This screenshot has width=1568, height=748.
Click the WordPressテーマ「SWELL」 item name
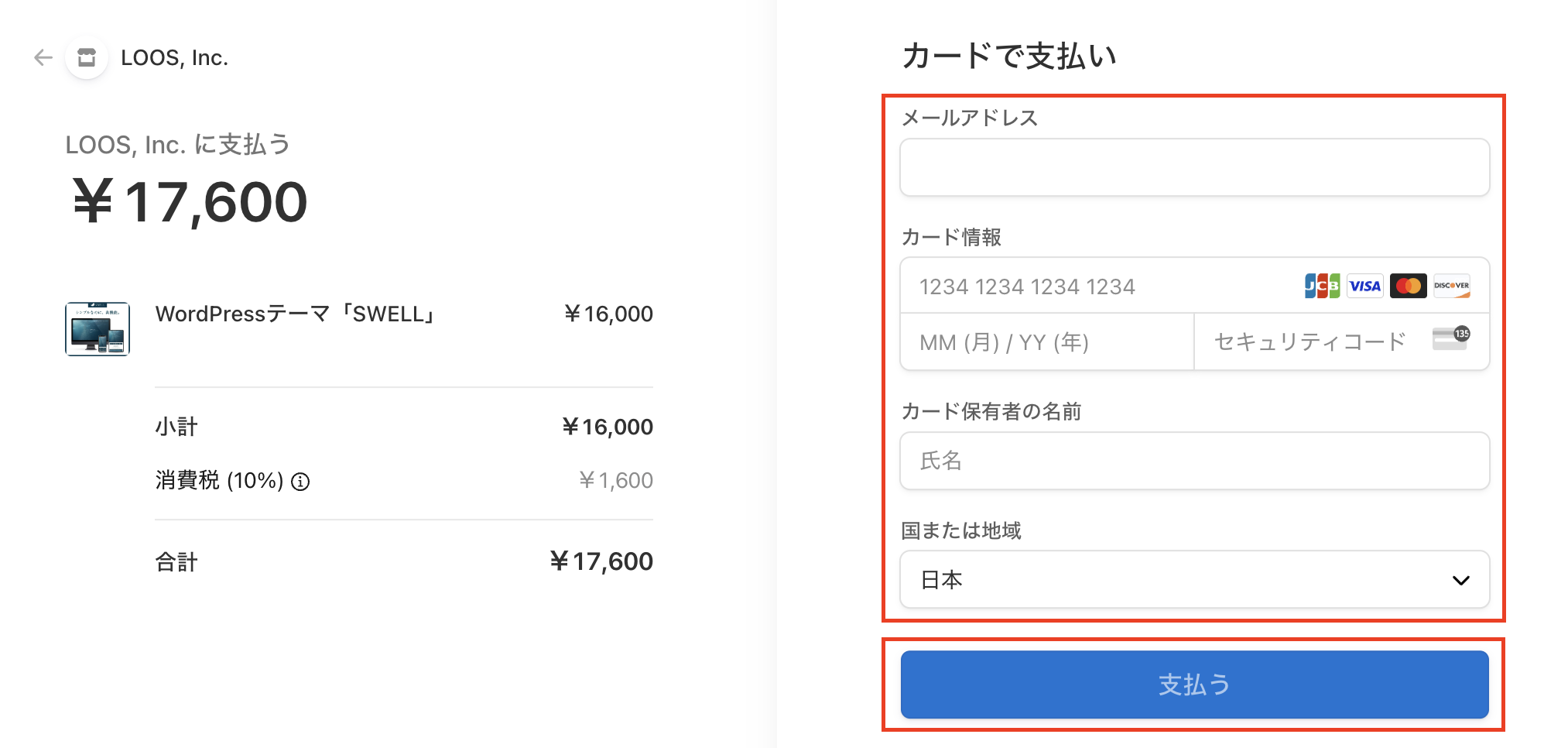click(x=297, y=314)
